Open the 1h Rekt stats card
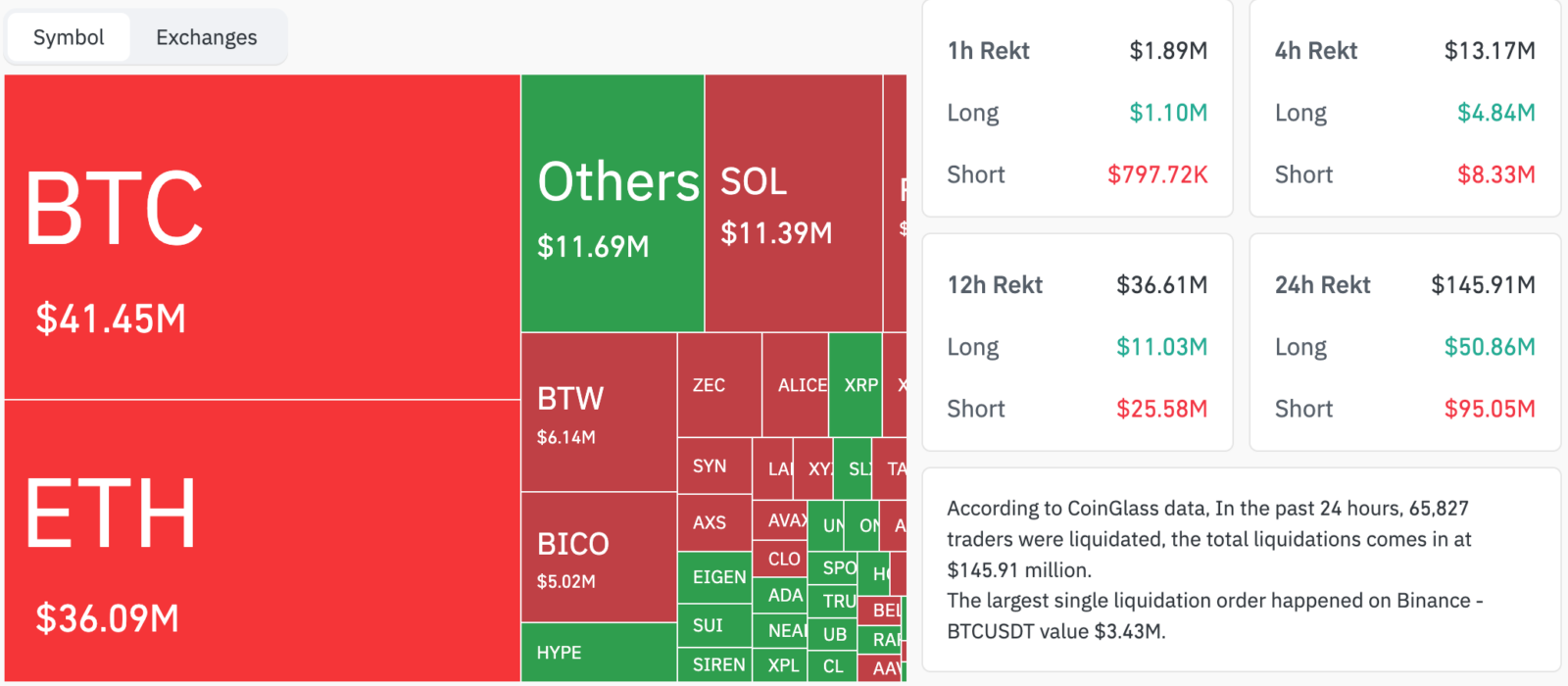The image size is (1568, 686). tap(1077, 109)
